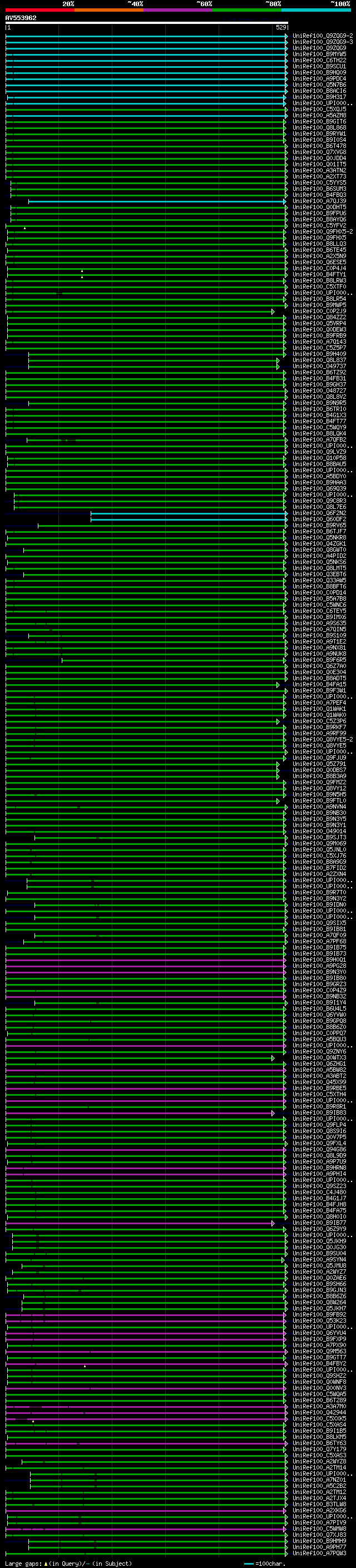The width and height of the screenshot is (356, 1568).
Task: Select label UniRef100_Q8VYE5-2
Action: point(323,740)
